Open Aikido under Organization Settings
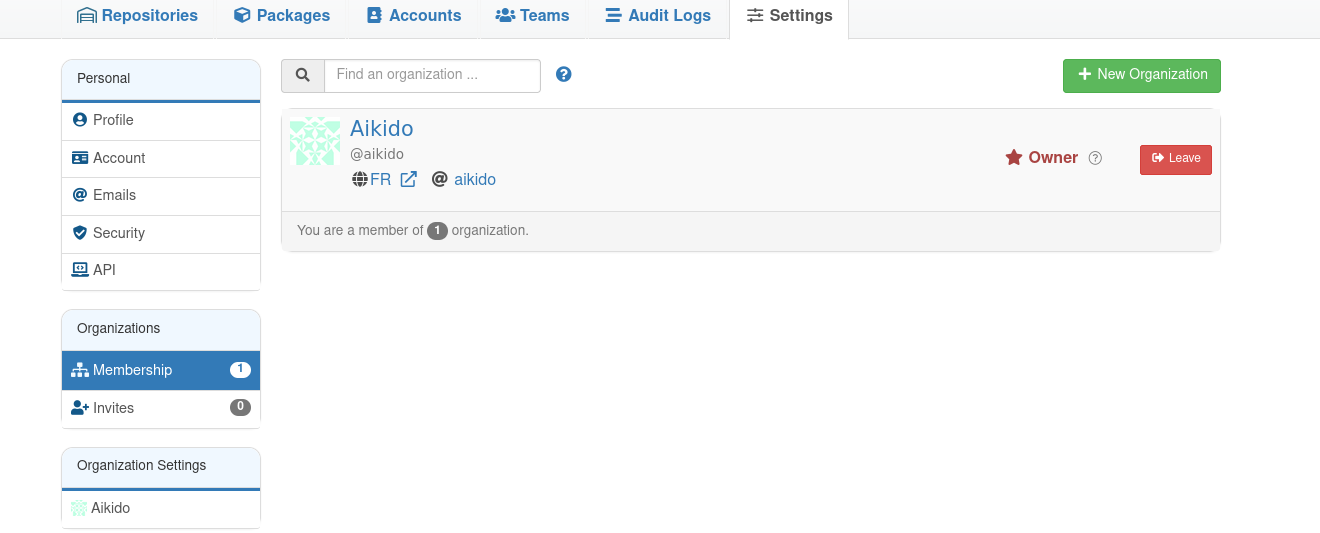 (161, 508)
